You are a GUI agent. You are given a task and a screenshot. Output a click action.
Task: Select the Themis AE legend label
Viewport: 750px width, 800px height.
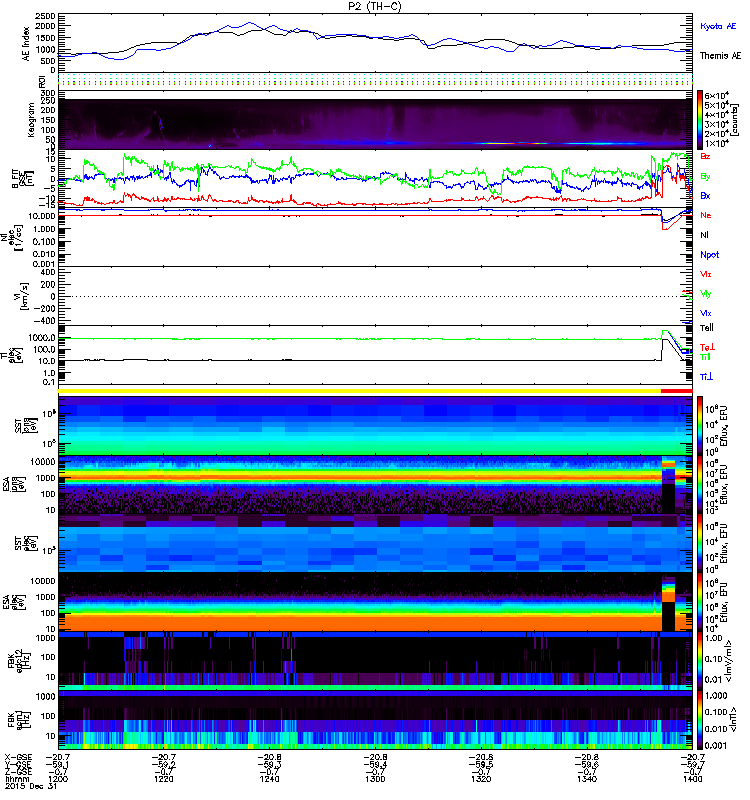tap(720, 56)
